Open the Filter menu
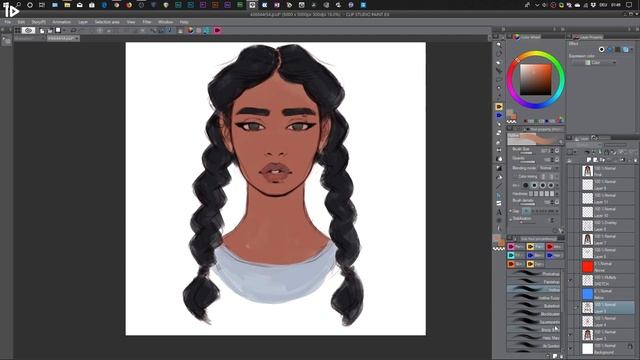Image resolution: width=640 pixels, height=360 pixels. (147, 22)
